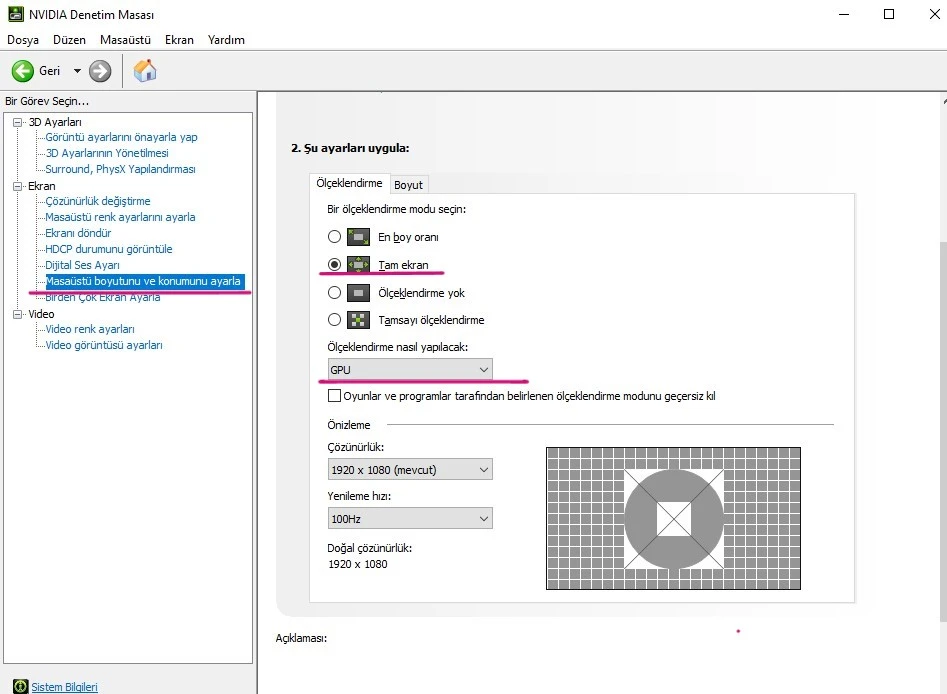Click the 3D Ayarları tree label
Viewport: 947px width, 694px height.
(x=55, y=122)
